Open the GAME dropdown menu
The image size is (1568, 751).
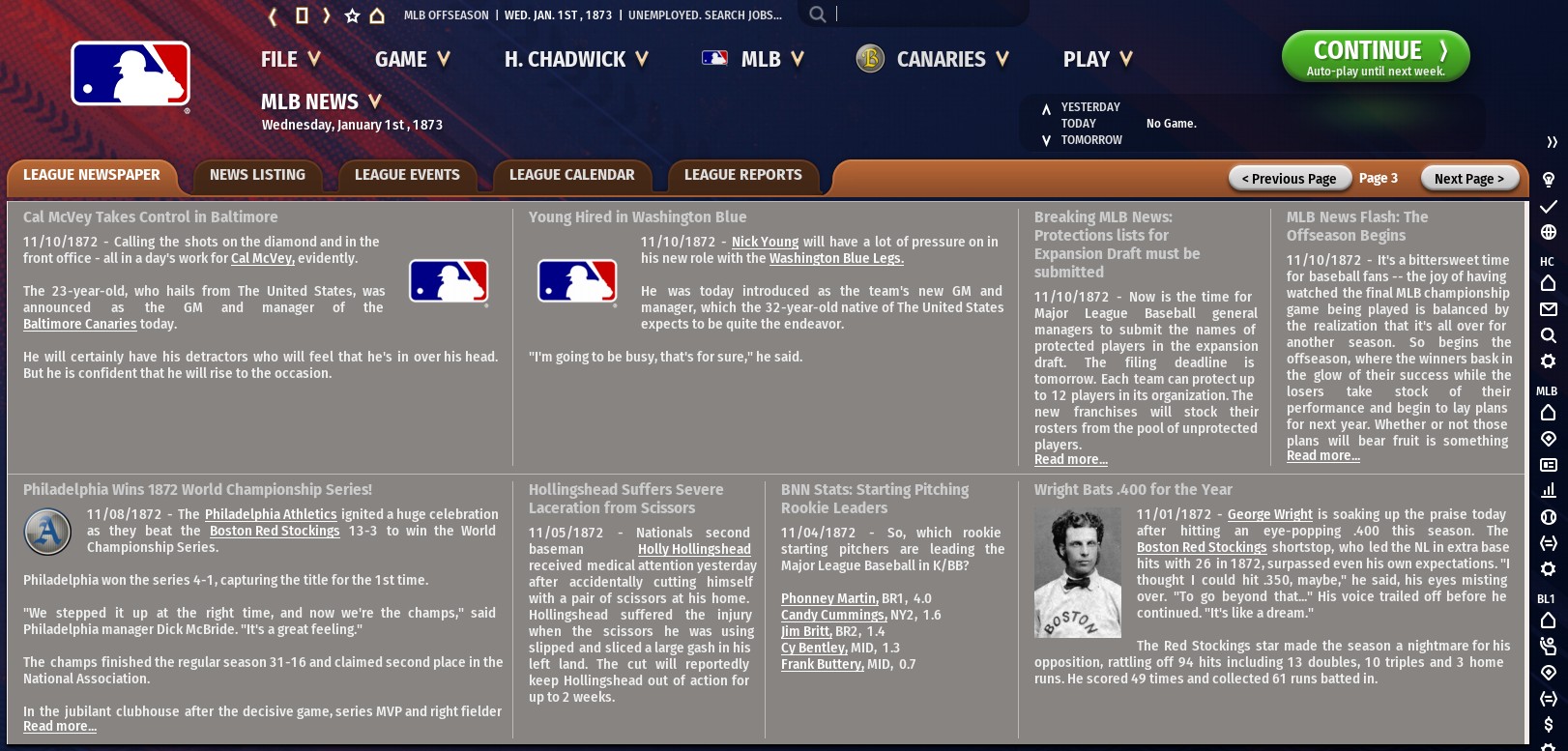click(x=413, y=60)
